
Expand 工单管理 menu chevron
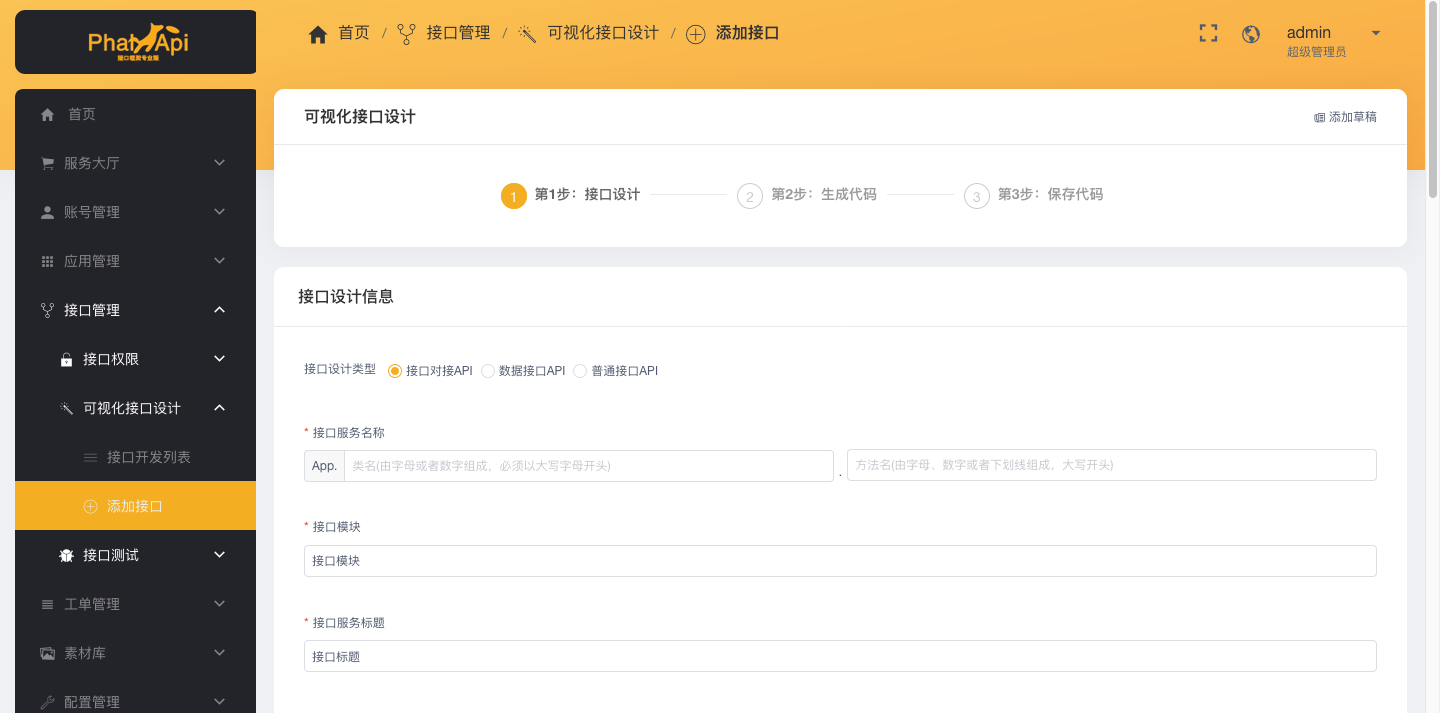pos(220,603)
